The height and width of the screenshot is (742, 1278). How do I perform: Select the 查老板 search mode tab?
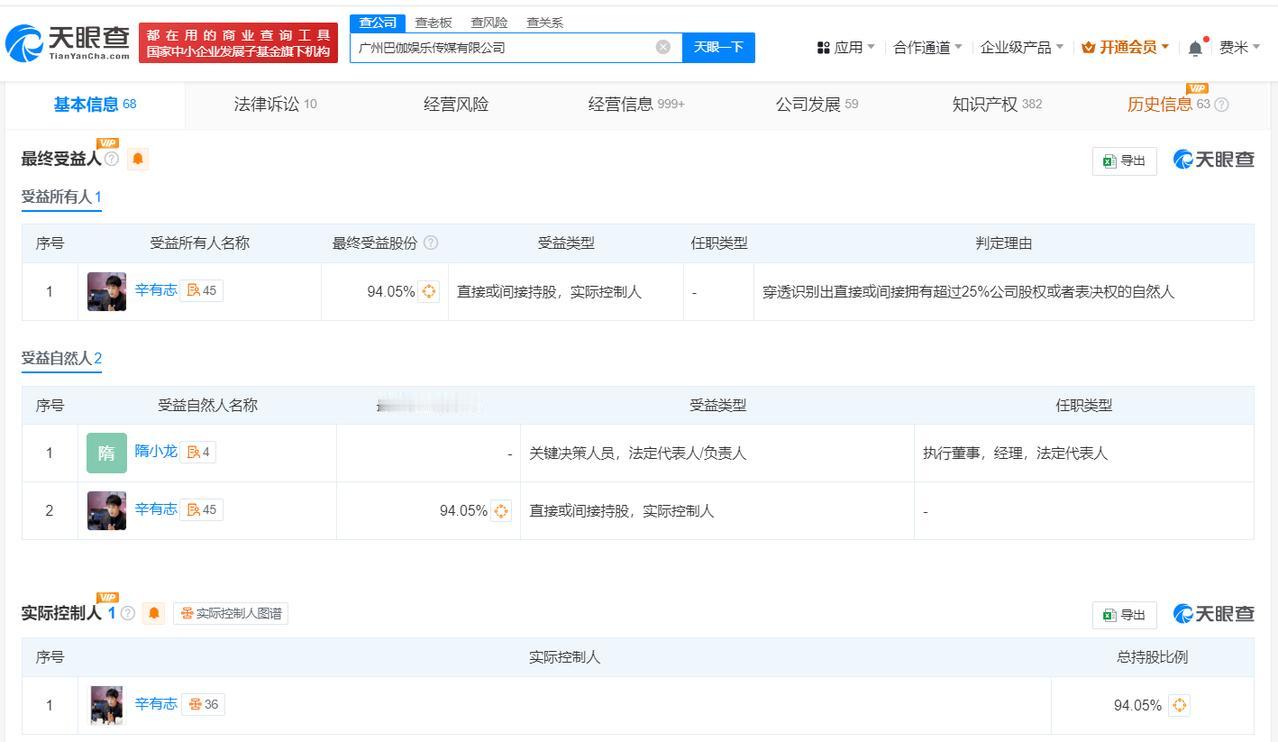pyautogui.click(x=433, y=22)
